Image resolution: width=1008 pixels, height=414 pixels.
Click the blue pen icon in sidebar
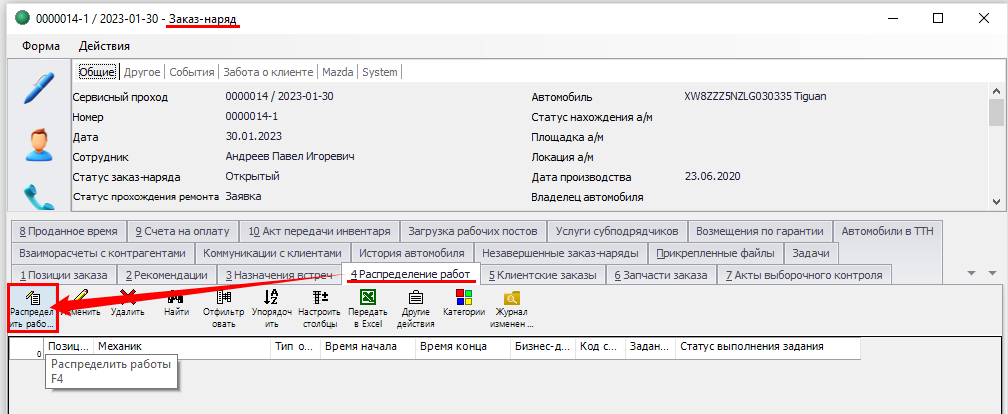pos(39,88)
